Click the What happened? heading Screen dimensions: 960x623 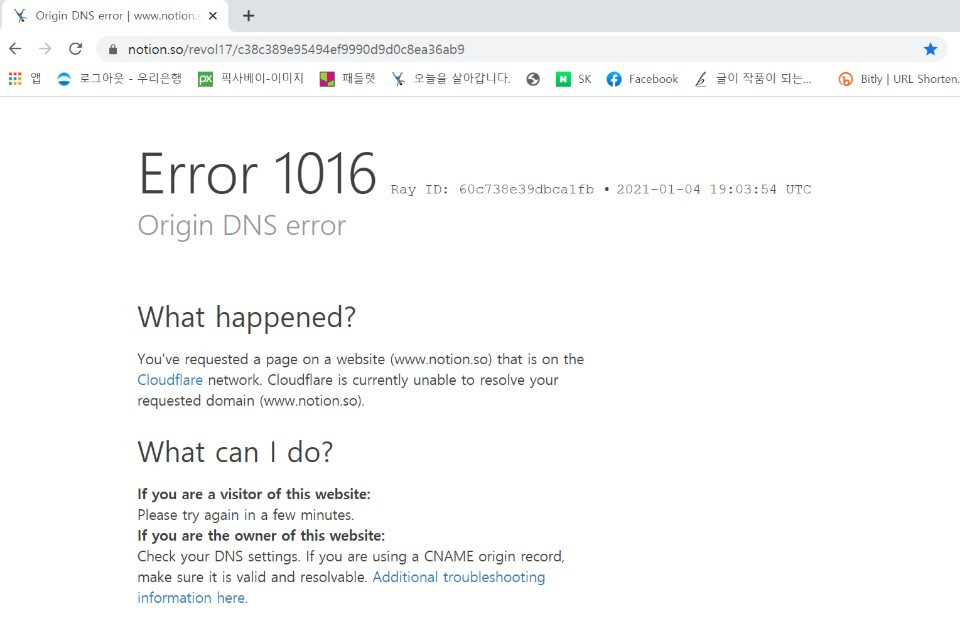click(246, 318)
